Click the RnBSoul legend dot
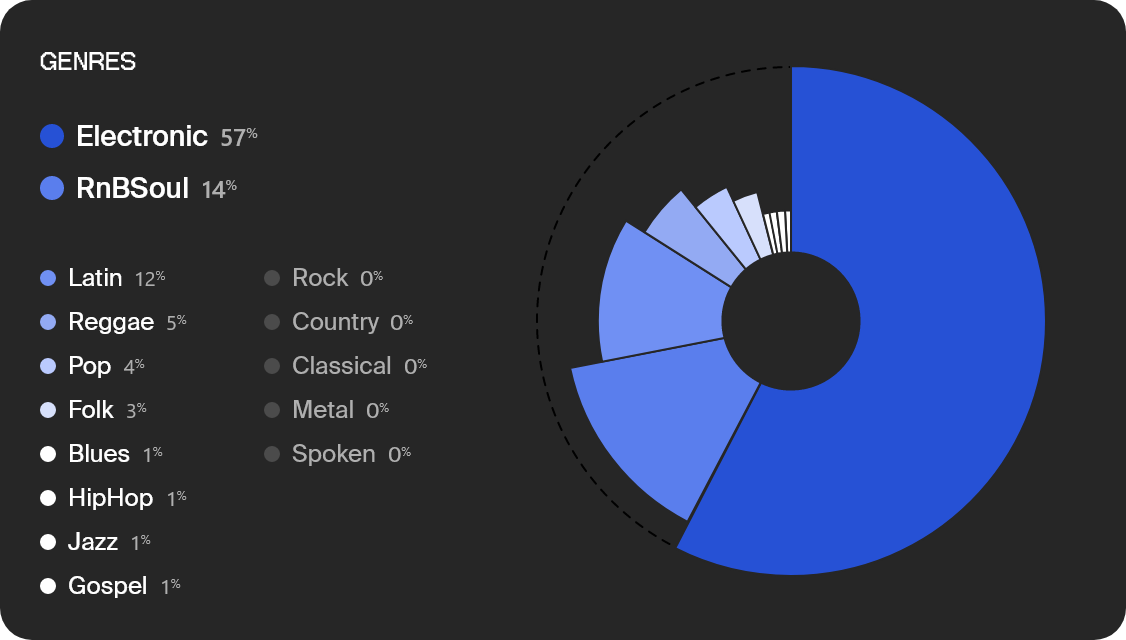Image resolution: width=1126 pixels, height=640 pixels. point(52,188)
